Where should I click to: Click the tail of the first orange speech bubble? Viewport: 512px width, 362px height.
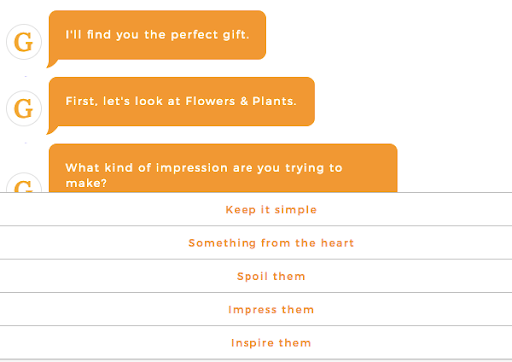(x=52, y=63)
